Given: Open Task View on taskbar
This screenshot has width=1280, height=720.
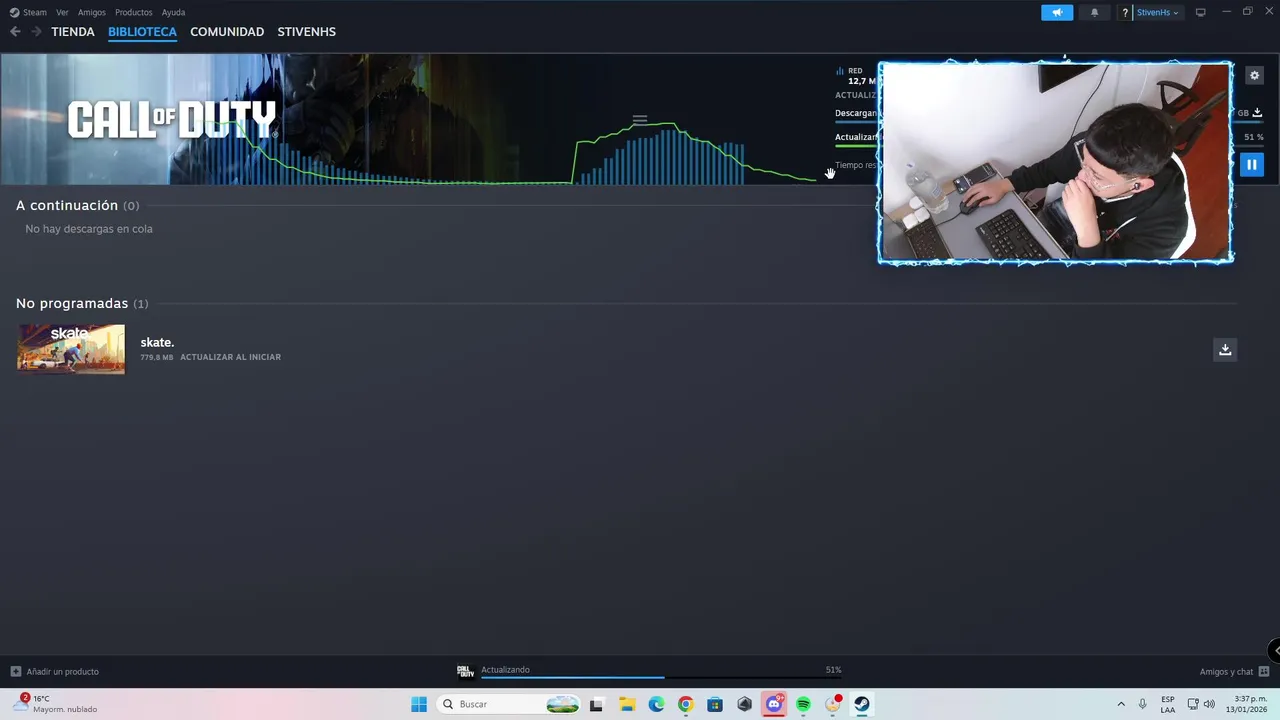Looking at the screenshot, I should pos(596,704).
